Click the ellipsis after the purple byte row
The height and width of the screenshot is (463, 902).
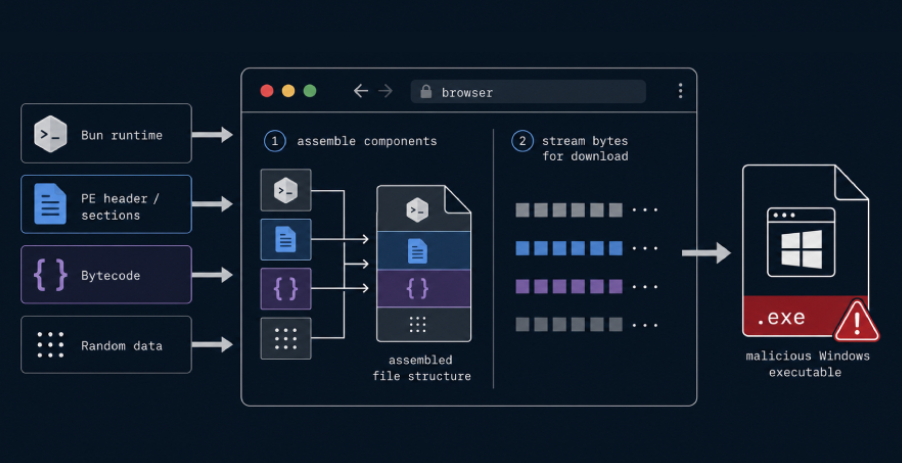645,286
